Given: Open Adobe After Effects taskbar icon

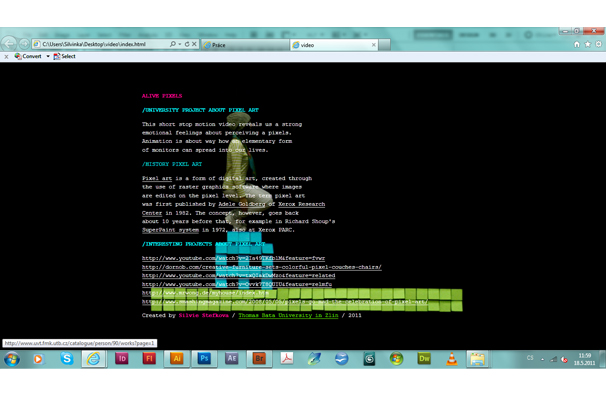Looking at the screenshot, I should pyautogui.click(x=231, y=358).
